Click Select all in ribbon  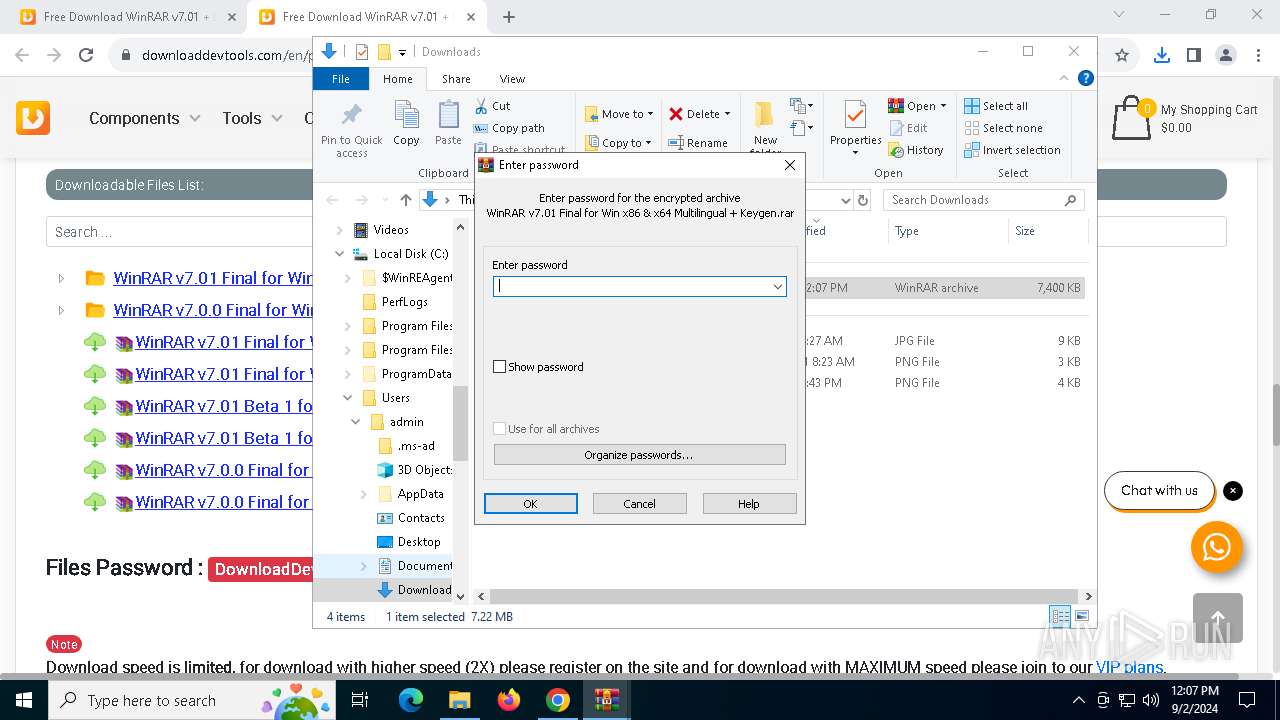[x=995, y=106]
